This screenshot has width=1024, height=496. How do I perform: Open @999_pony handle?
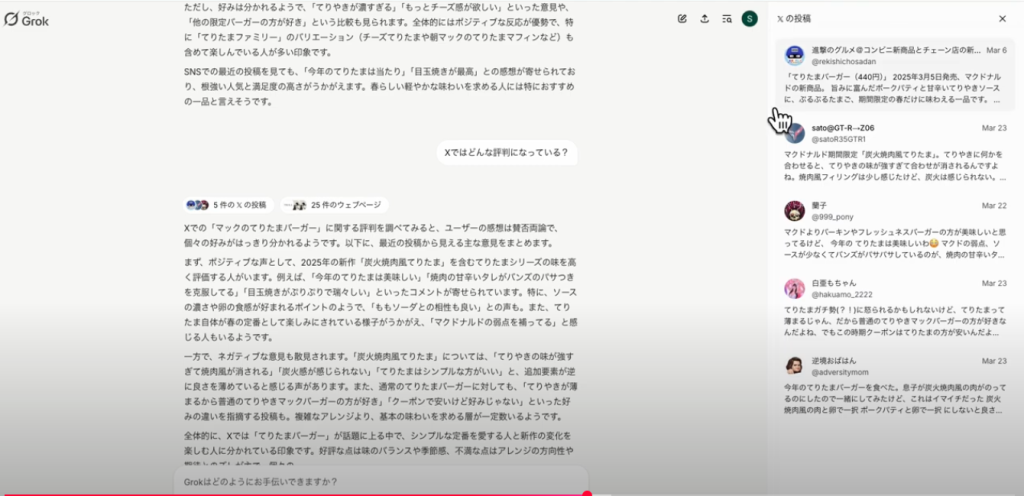833,217
